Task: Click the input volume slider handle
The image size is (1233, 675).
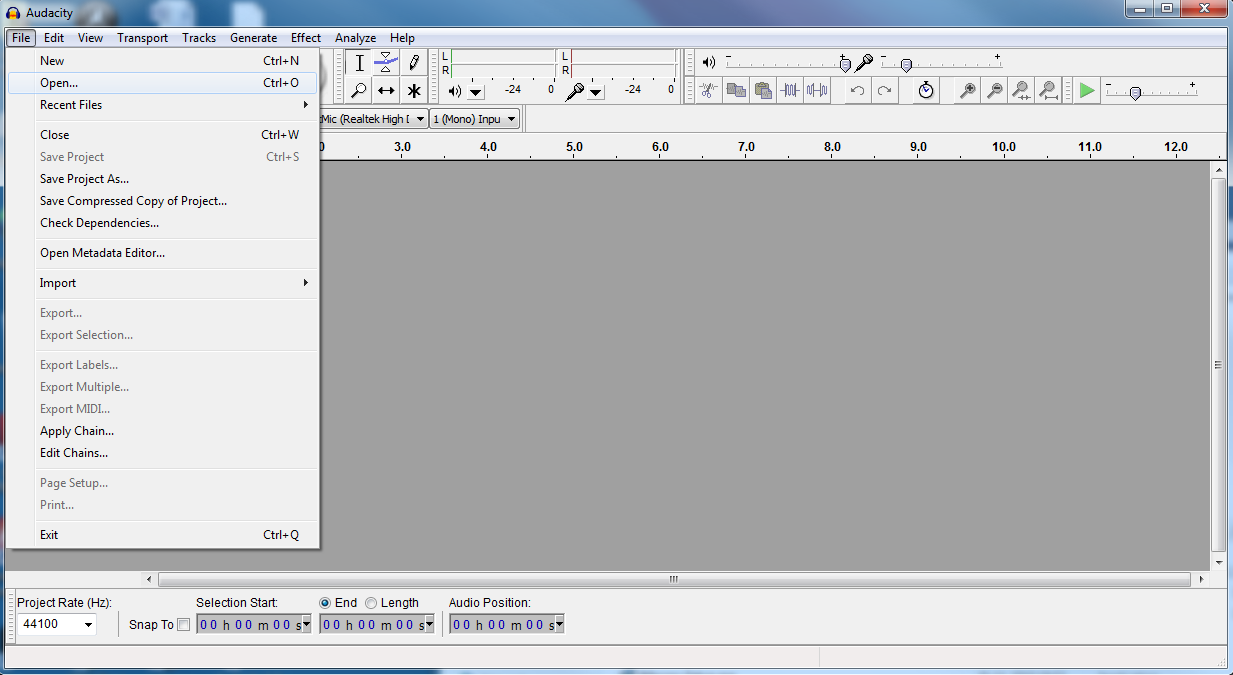Action: (x=906, y=65)
